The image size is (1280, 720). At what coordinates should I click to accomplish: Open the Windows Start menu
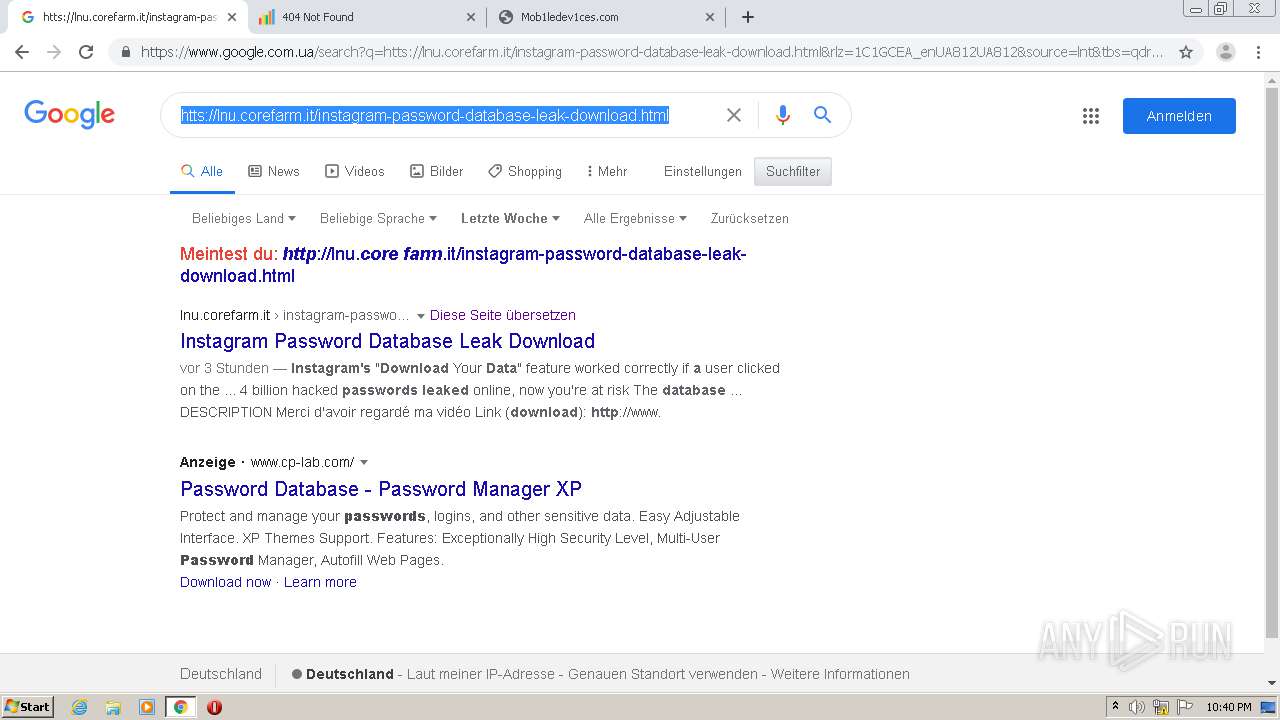pyautogui.click(x=27, y=707)
